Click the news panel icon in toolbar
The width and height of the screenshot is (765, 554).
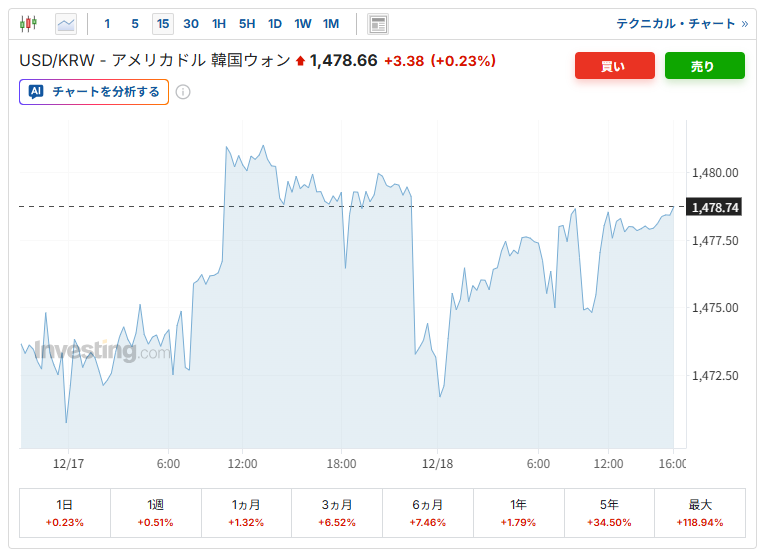[378, 23]
